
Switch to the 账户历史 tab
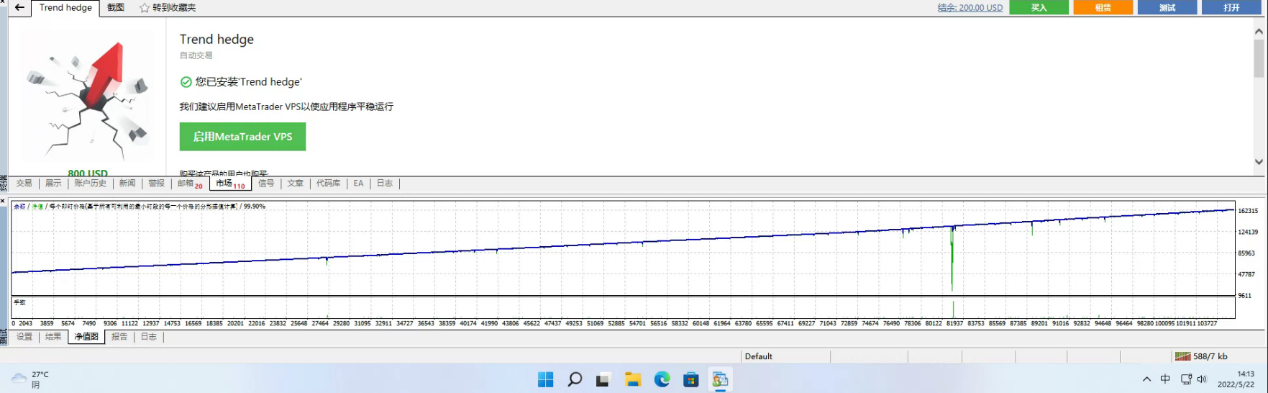(90, 183)
